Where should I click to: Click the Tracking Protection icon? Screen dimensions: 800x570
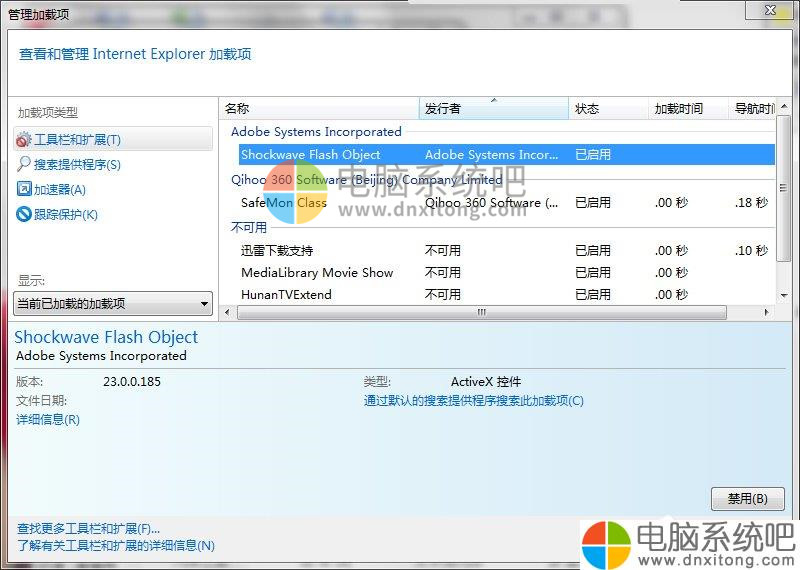24,214
